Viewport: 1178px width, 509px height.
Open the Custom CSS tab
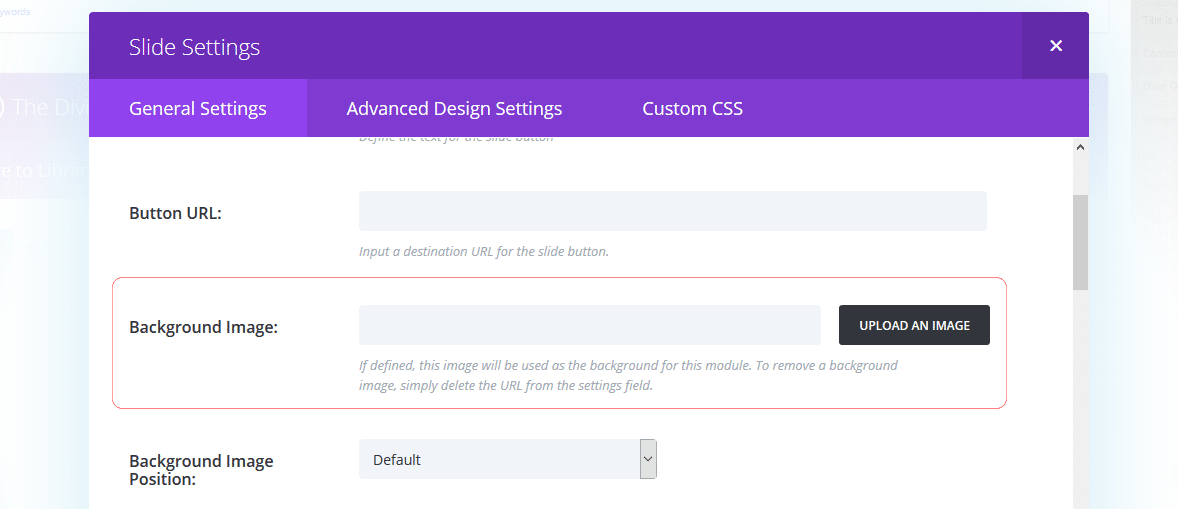click(x=692, y=108)
